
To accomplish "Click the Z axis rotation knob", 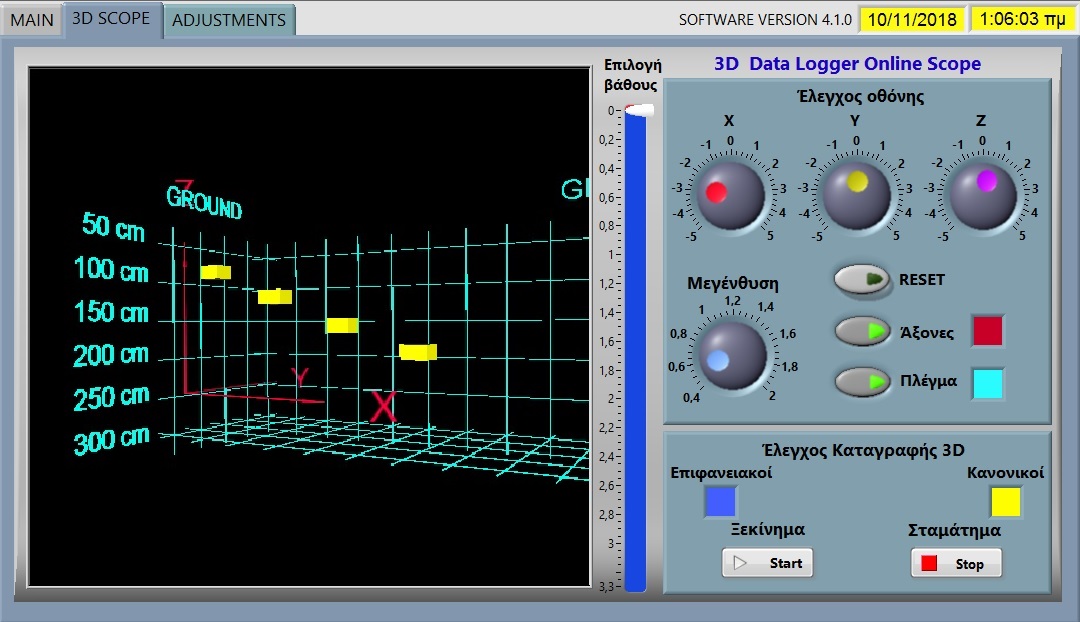I will click(982, 194).
